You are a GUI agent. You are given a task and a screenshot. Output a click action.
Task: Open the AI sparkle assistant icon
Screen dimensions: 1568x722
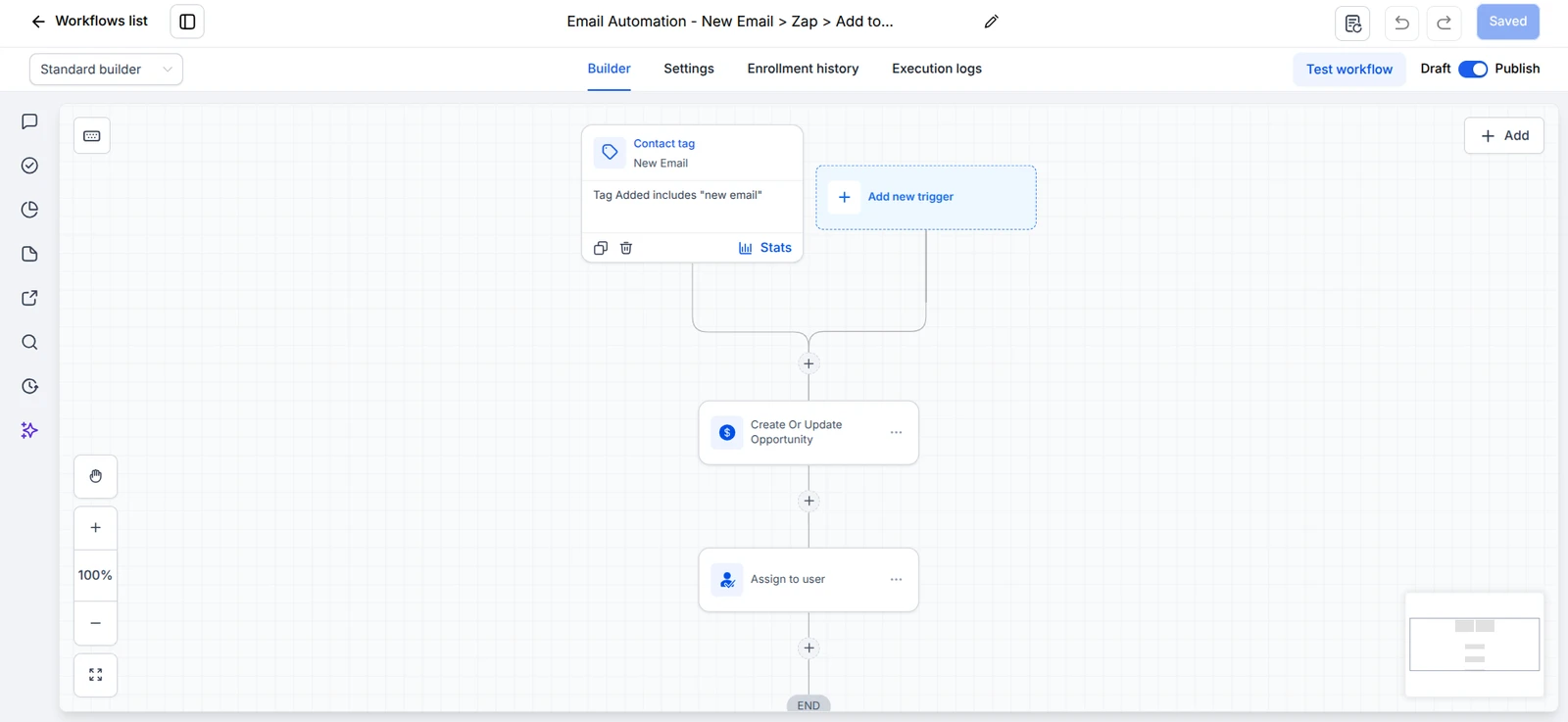(x=29, y=430)
